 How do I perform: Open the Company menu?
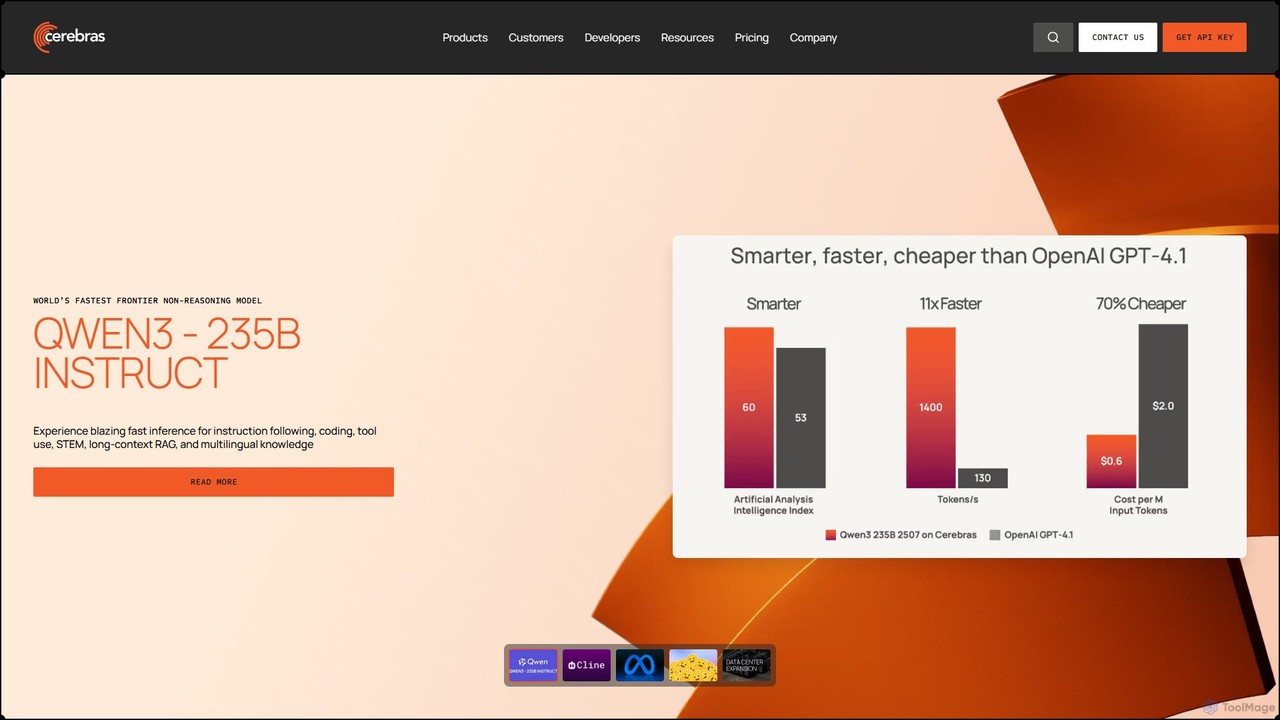click(813, 38)
